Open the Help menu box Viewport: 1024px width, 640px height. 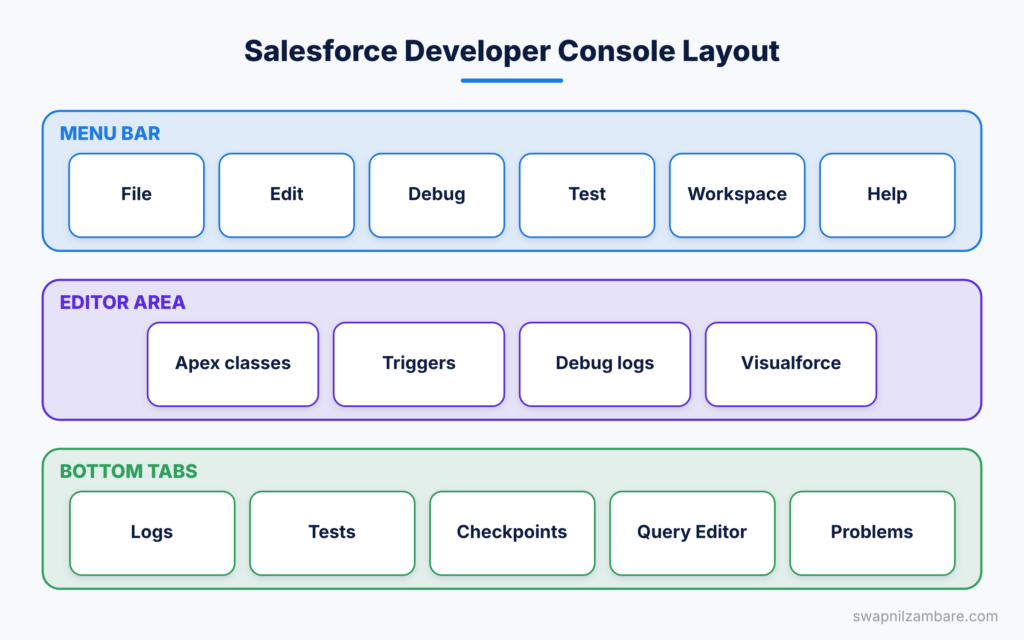click(888, 195)
